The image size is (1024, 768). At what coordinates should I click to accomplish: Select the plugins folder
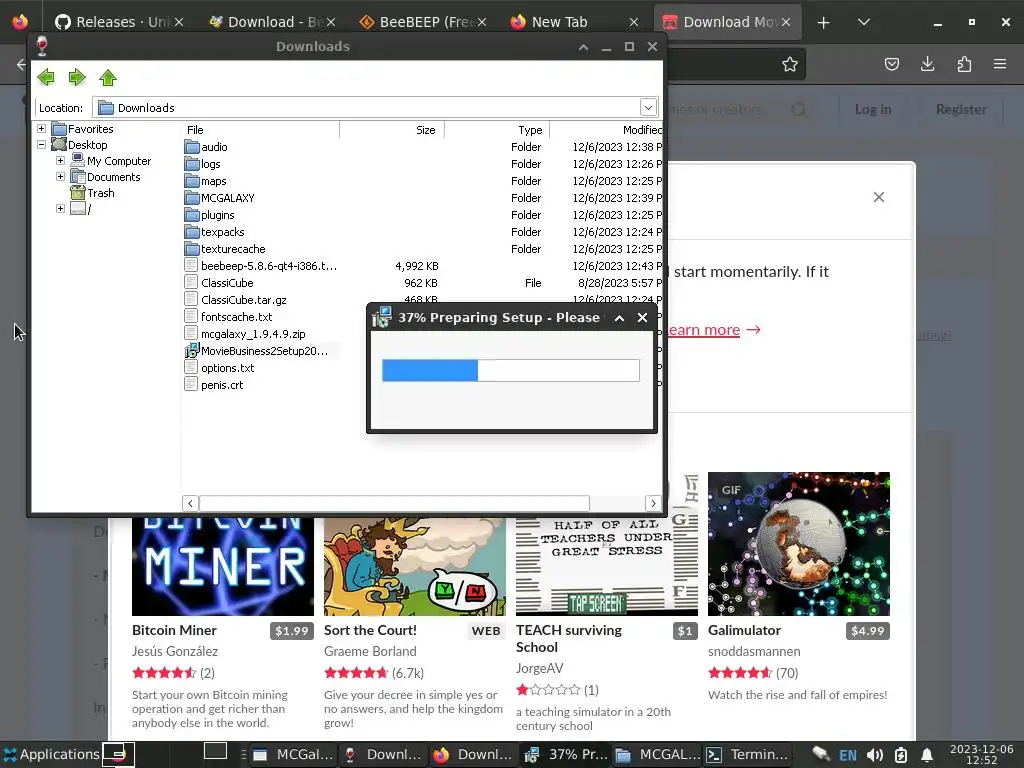(x=217, y=215)
